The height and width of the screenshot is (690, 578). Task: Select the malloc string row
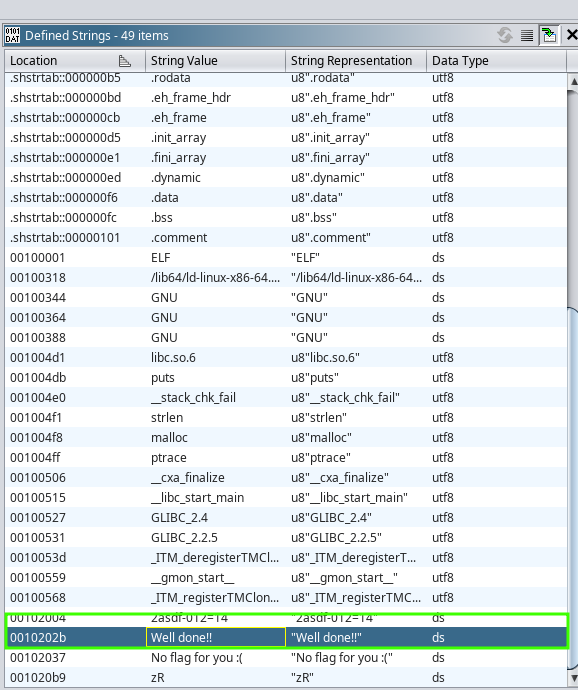tap(286, 437)
